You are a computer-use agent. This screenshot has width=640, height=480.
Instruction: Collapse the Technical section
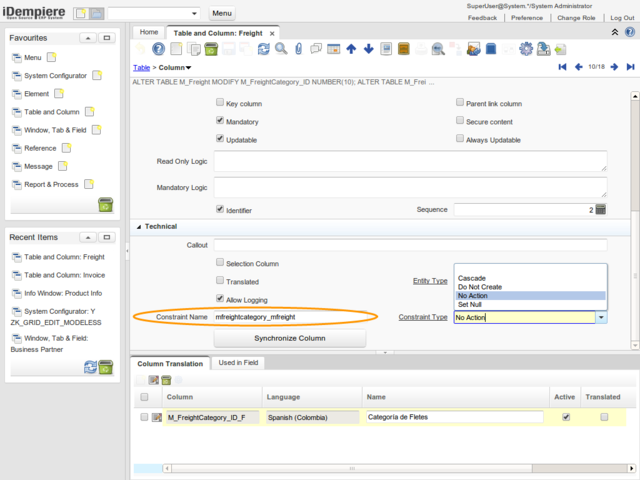[139, 227]
